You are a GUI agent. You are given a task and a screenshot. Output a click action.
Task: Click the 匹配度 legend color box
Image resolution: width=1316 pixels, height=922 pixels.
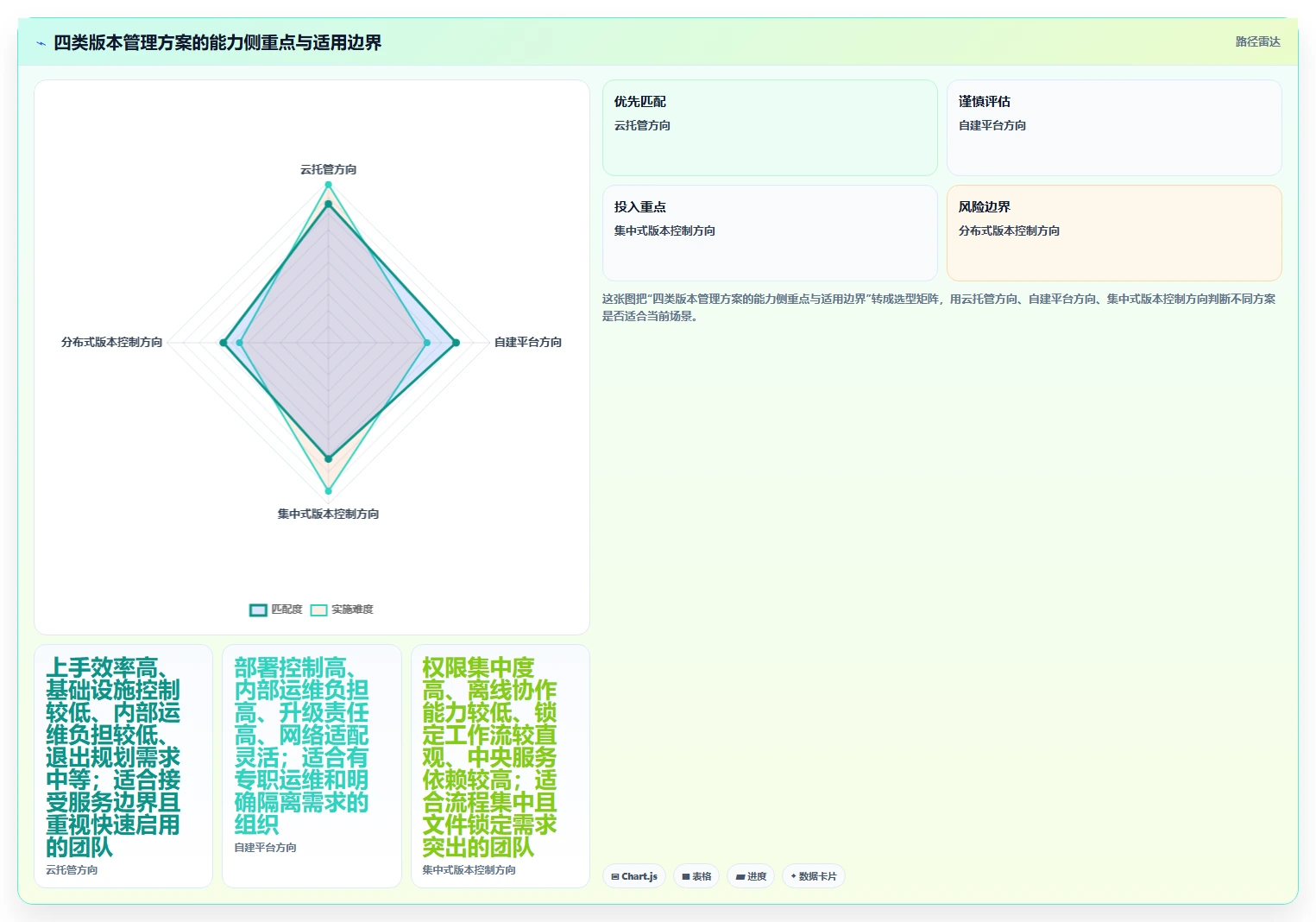coord(258,609)
